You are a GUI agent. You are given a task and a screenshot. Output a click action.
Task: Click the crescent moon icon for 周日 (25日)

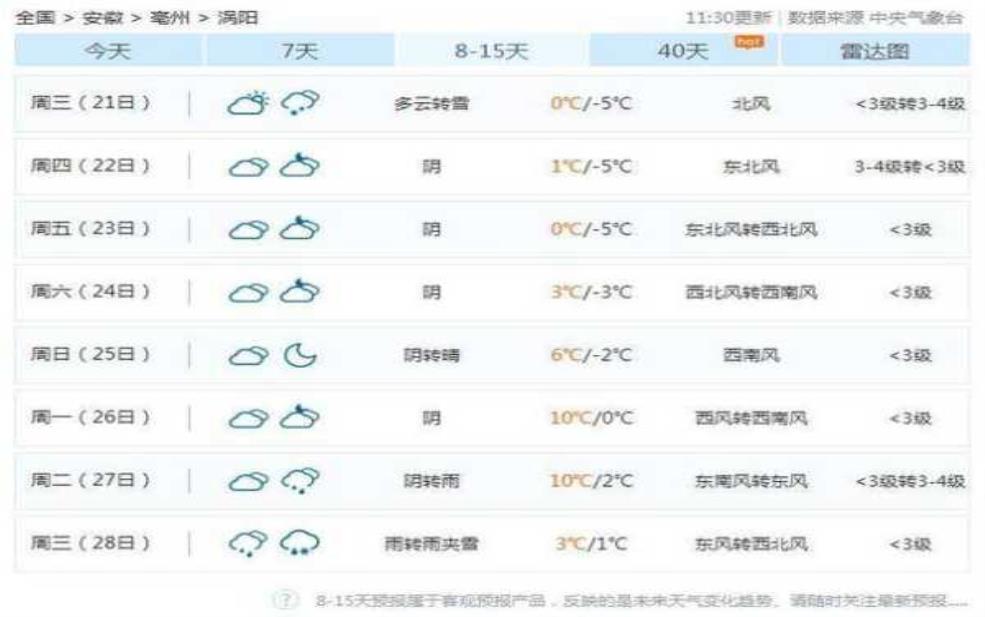coord(299,355)
